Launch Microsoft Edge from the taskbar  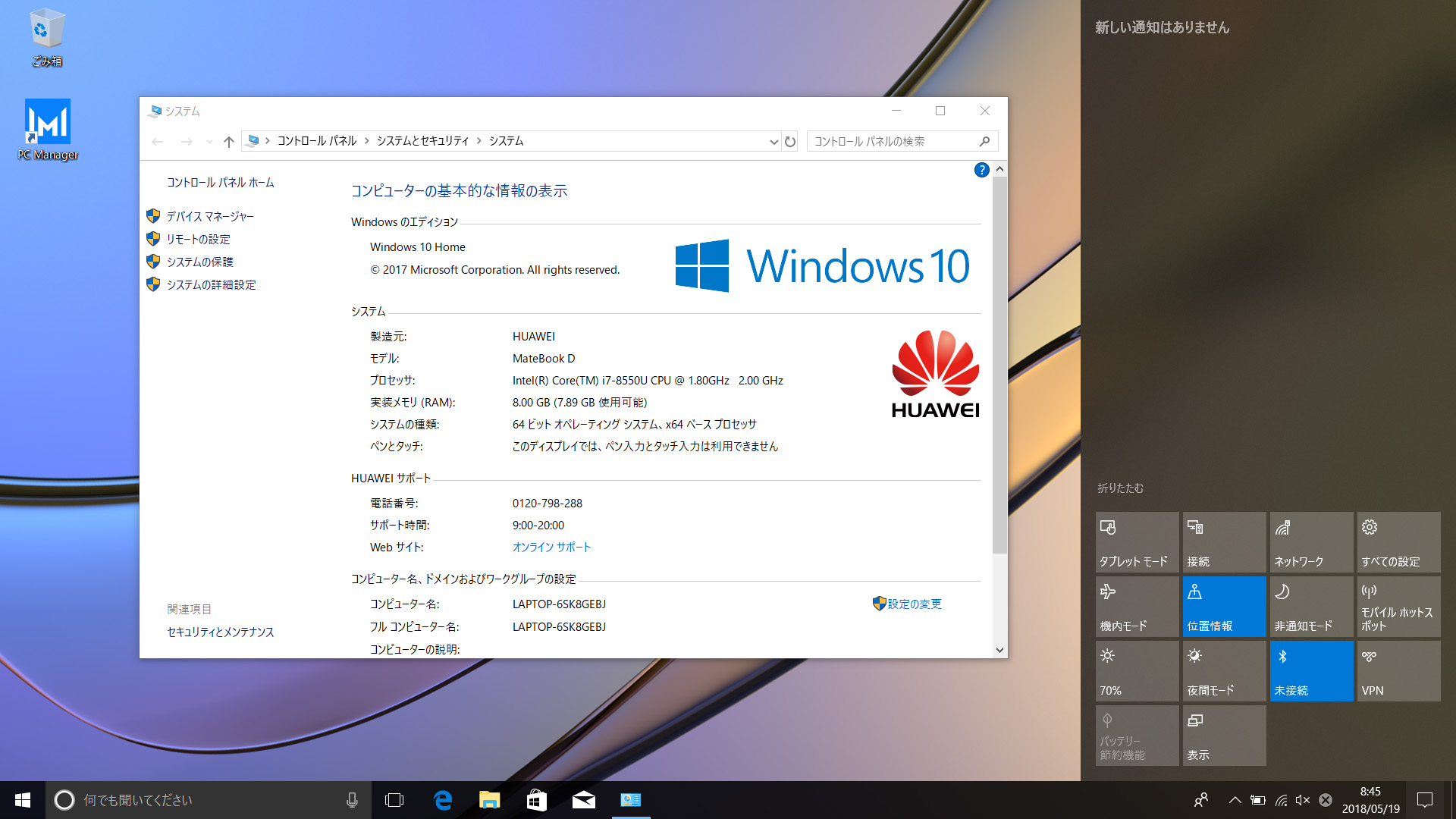[442, 799]
